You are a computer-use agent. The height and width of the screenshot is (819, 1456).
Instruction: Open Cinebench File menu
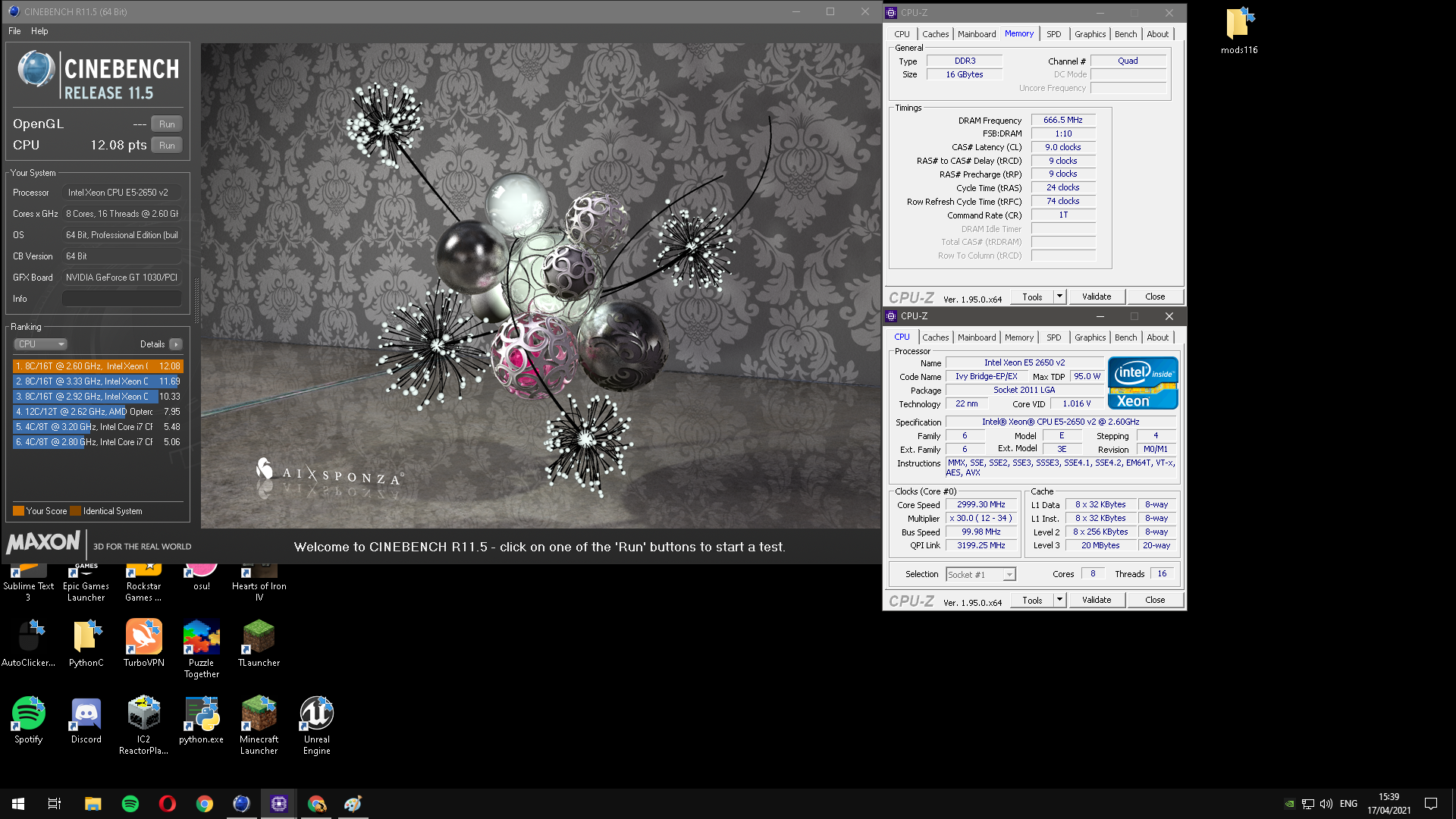pyautogui.click(x=14, y=31)
